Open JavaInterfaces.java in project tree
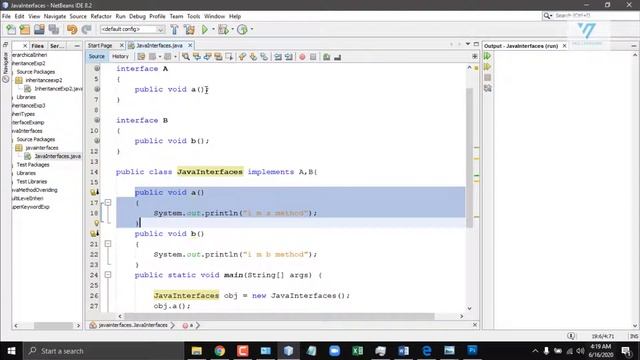 57,156
